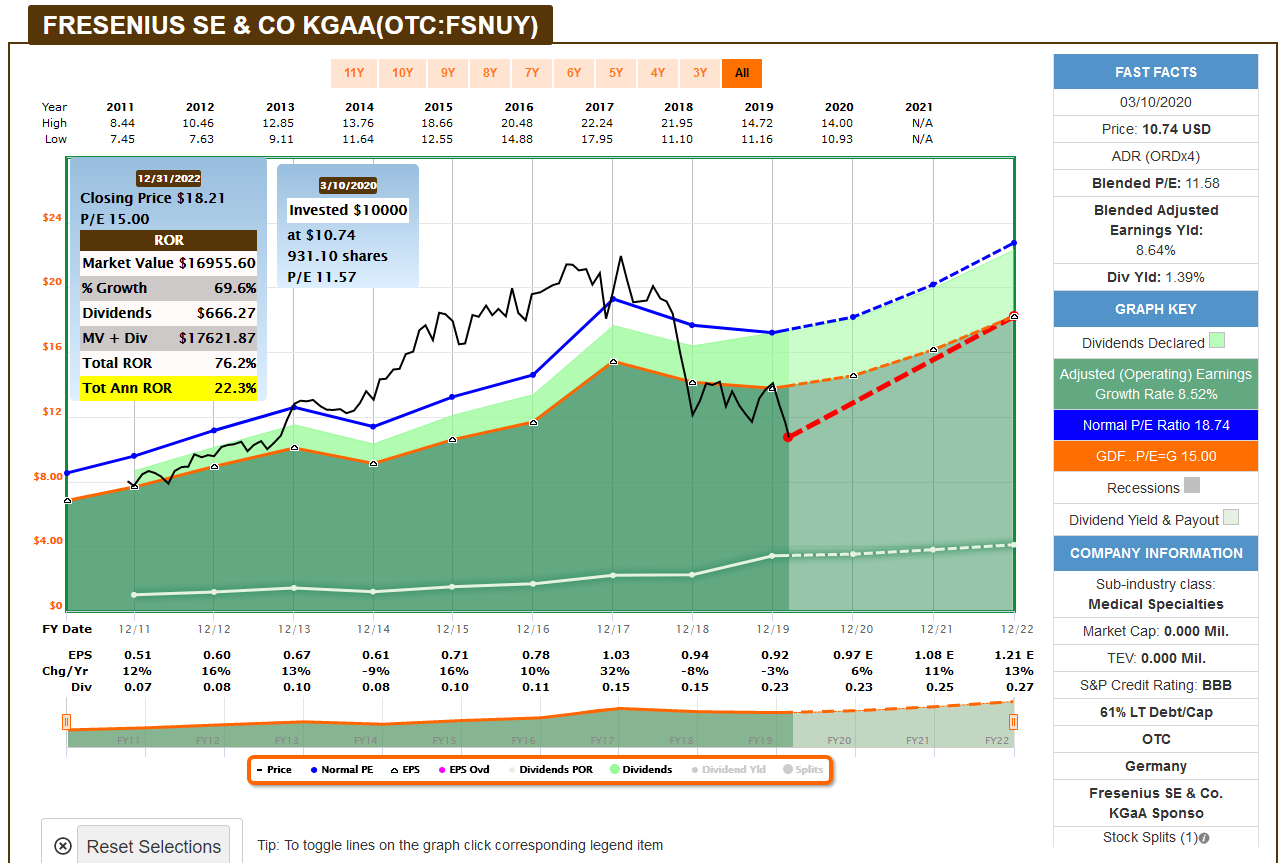Toggle the Price line in the legend

pos(274,770)
